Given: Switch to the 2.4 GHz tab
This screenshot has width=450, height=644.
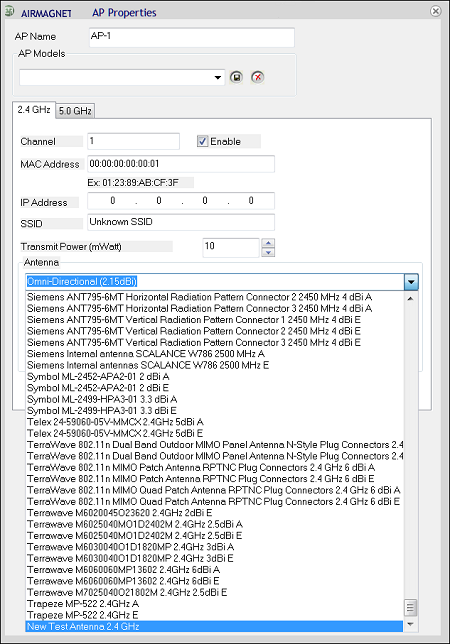Looking at the screenshot, I should tap(34, 110).
